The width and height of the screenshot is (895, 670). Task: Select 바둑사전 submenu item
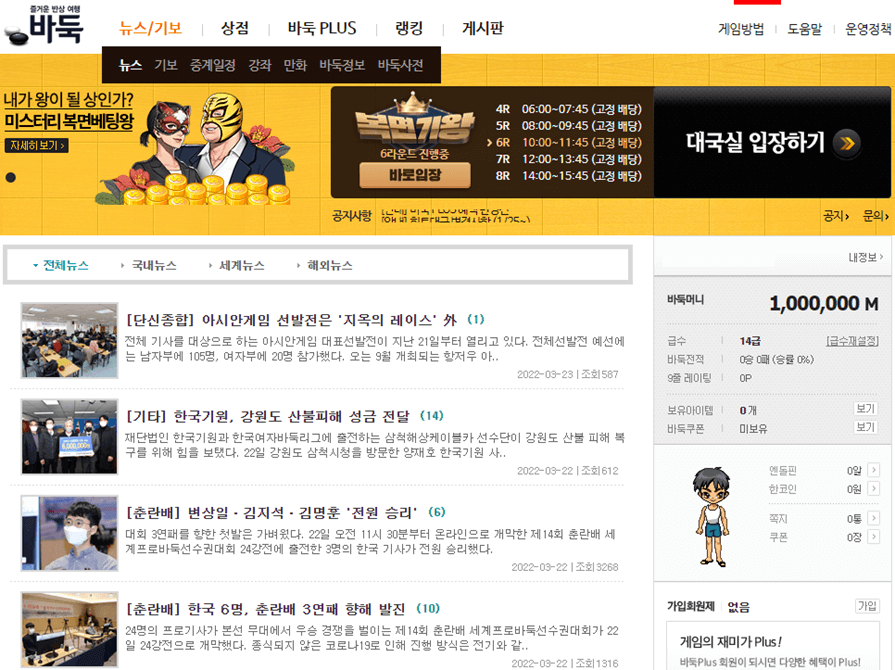click(x=400, y=65)
